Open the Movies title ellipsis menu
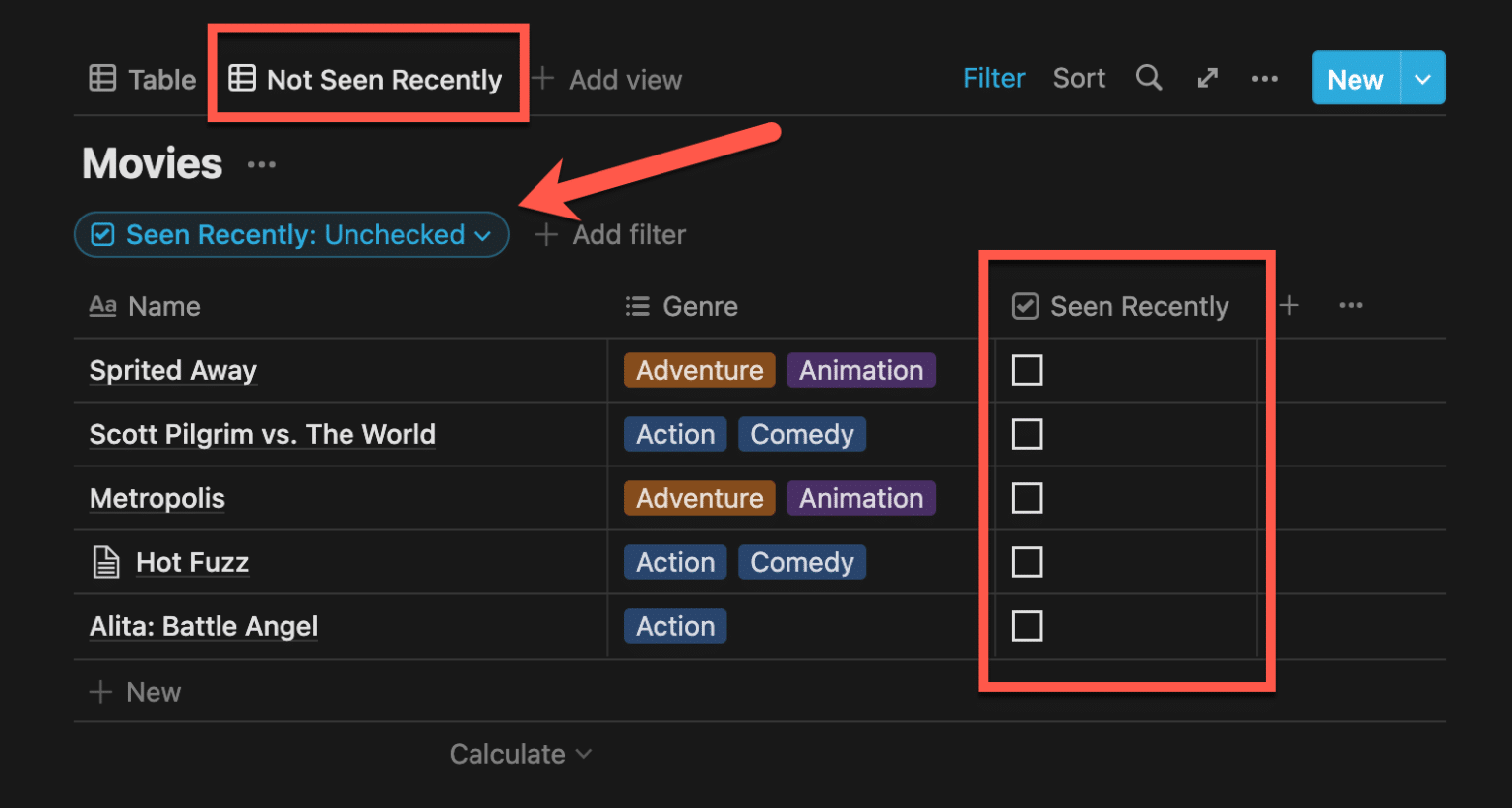 coord(261,163)
